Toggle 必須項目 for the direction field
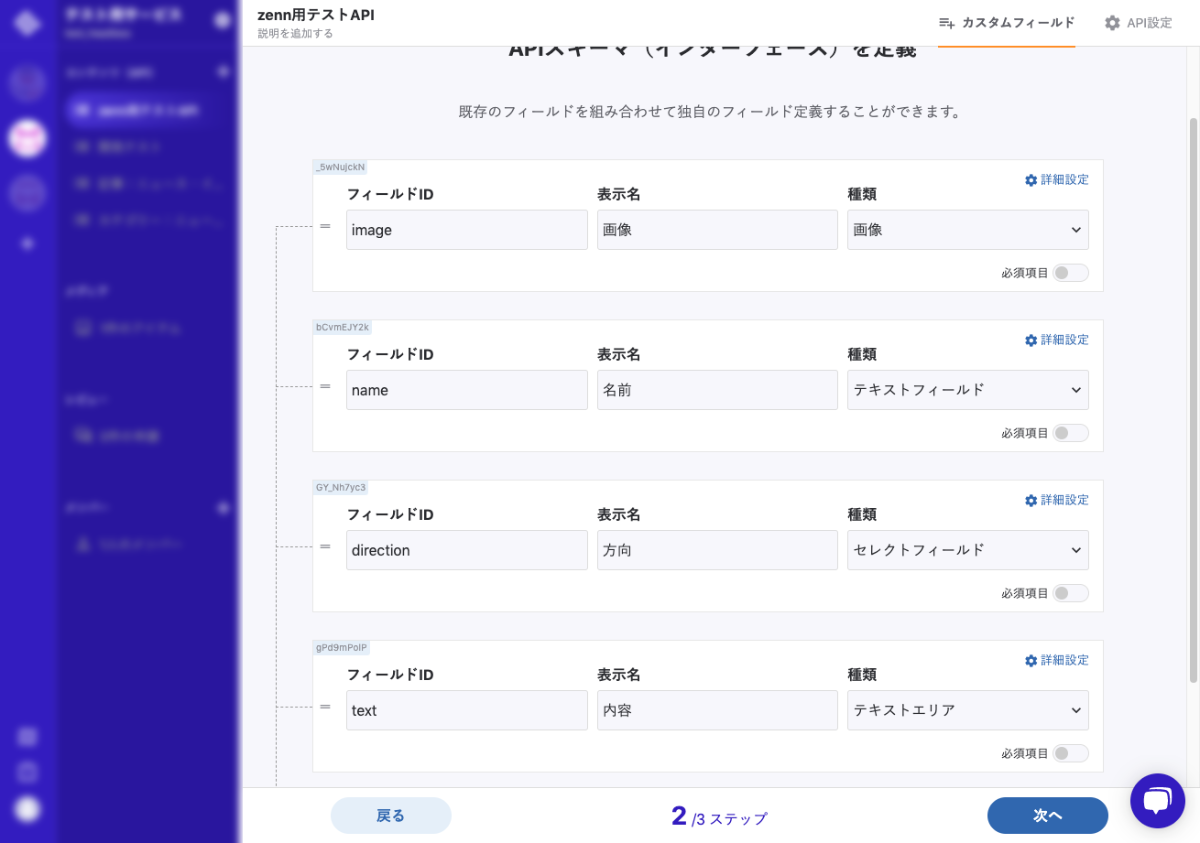 1070,593
